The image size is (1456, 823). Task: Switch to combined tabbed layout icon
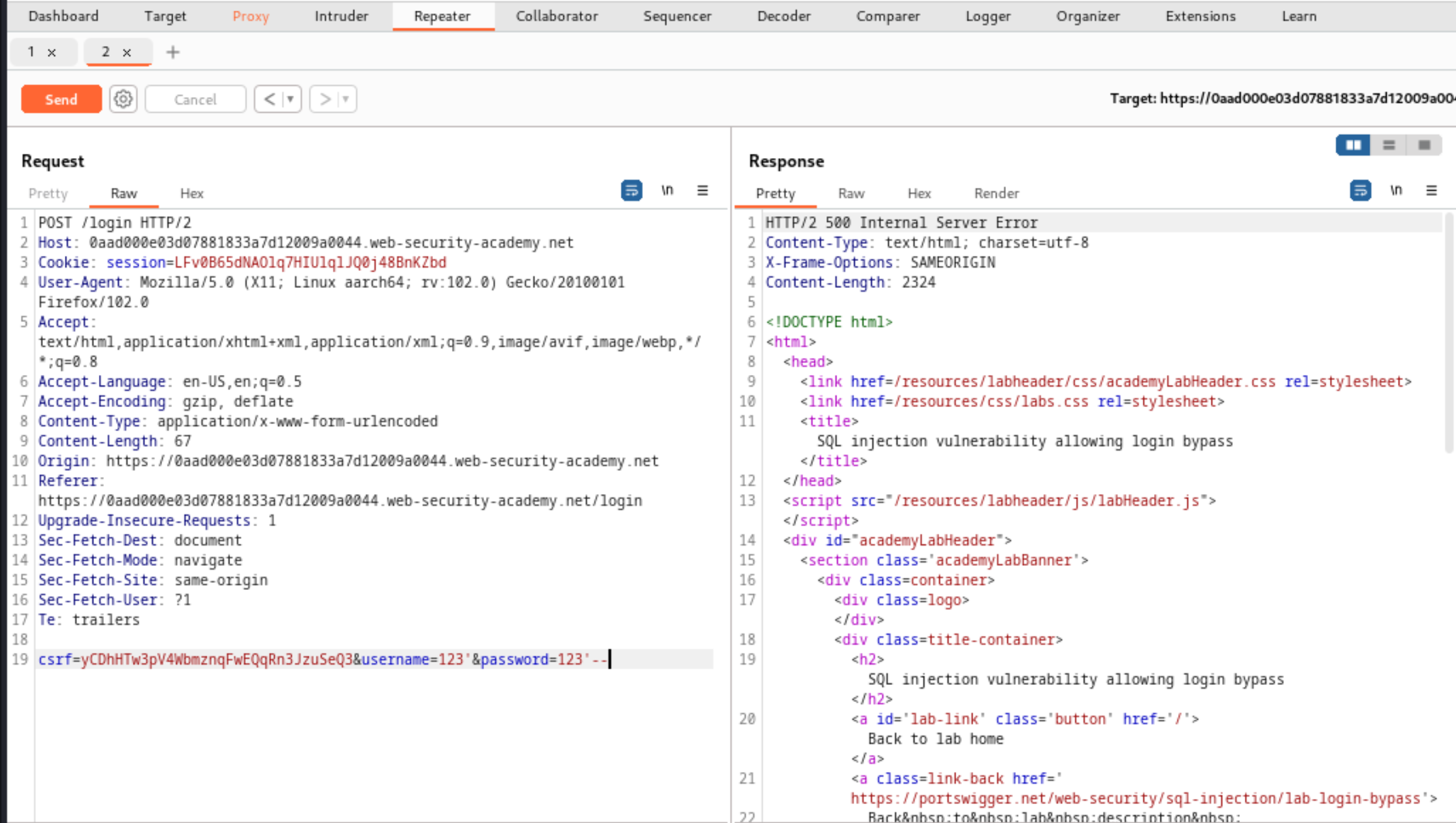click(1424, 145)
